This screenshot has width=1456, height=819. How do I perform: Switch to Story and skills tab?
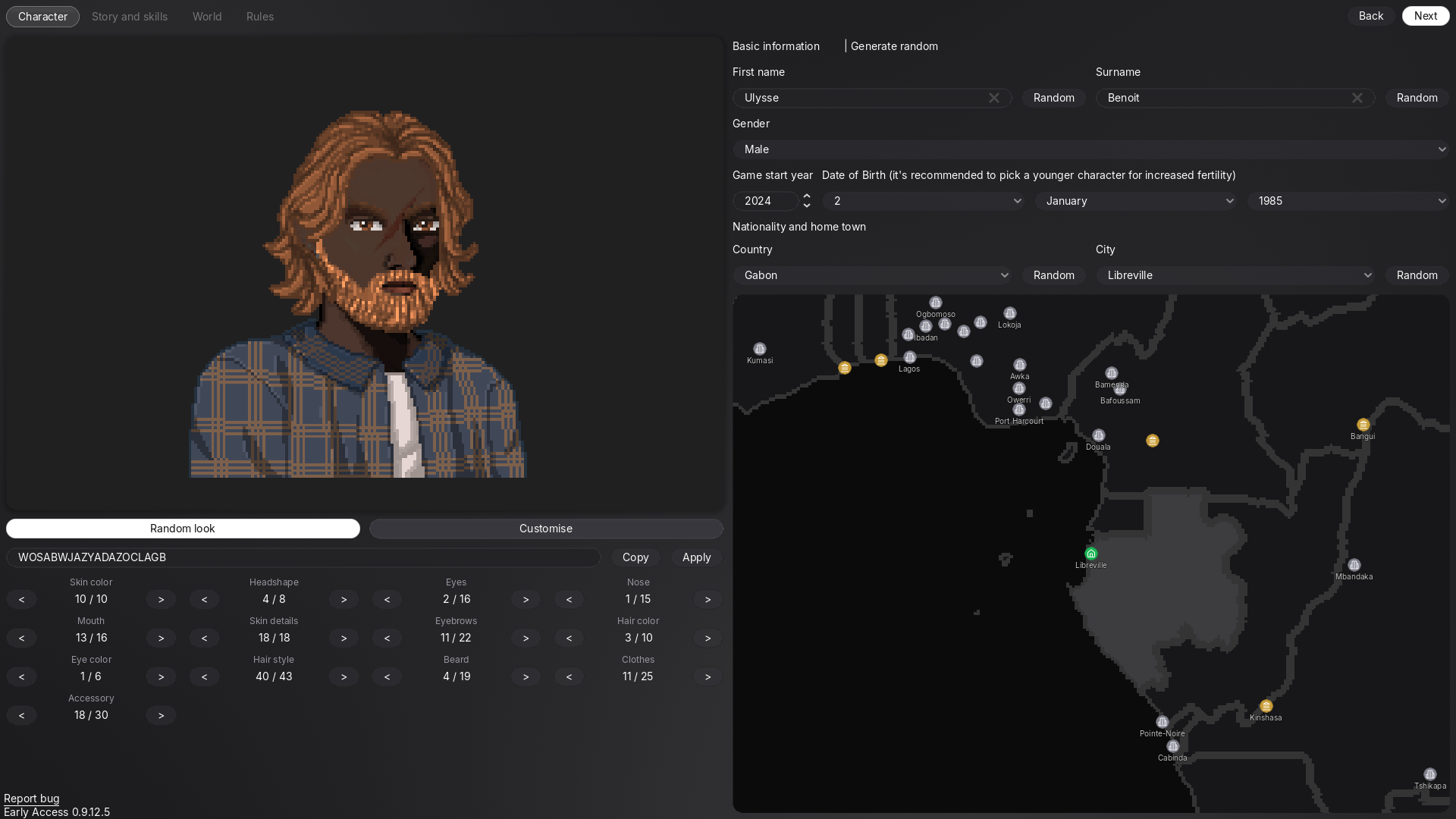point(130,17)
